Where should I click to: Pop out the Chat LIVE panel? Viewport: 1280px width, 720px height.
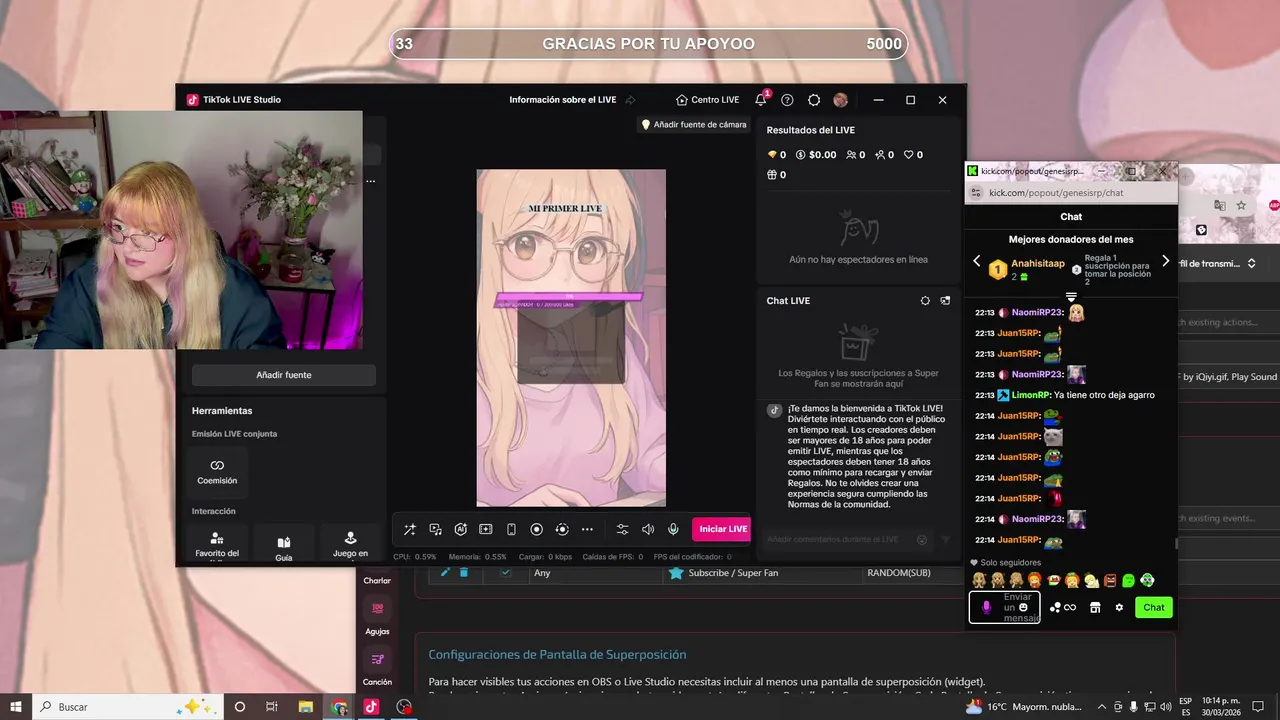click(x=945, y=301)
